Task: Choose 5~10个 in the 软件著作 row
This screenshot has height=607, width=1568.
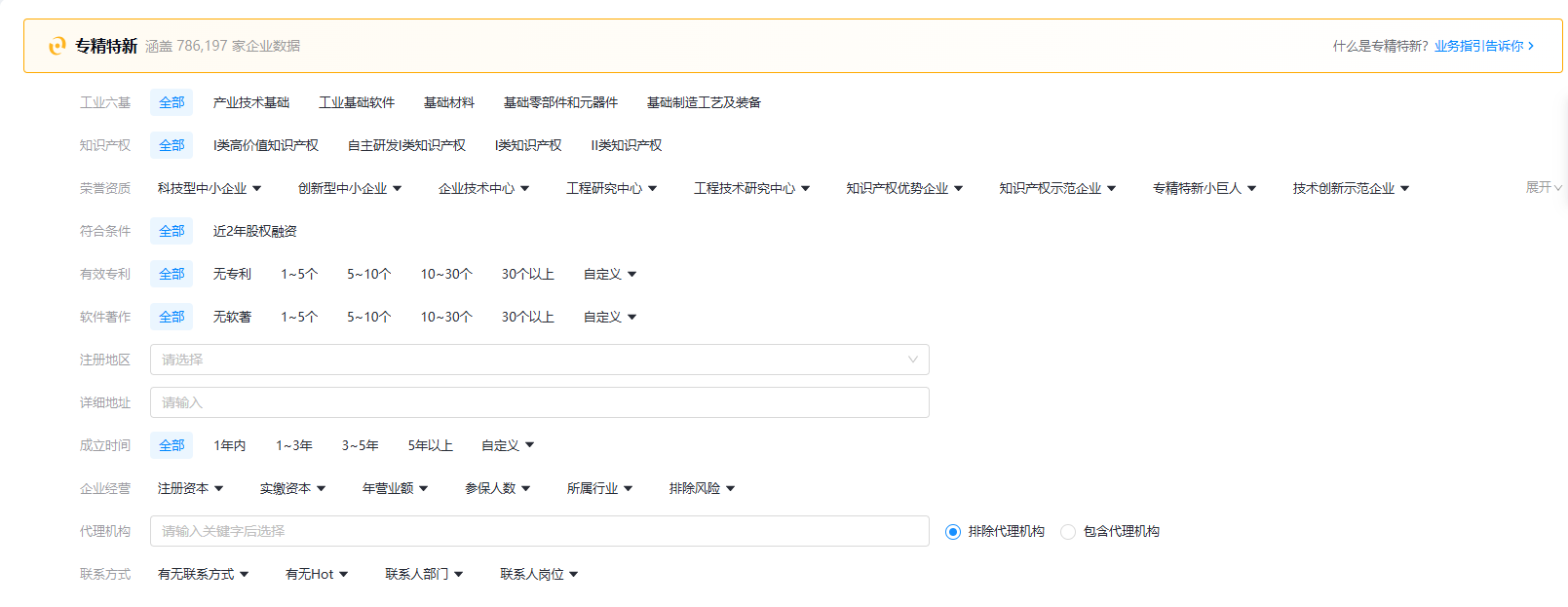Action: click(x=369, y=317)
